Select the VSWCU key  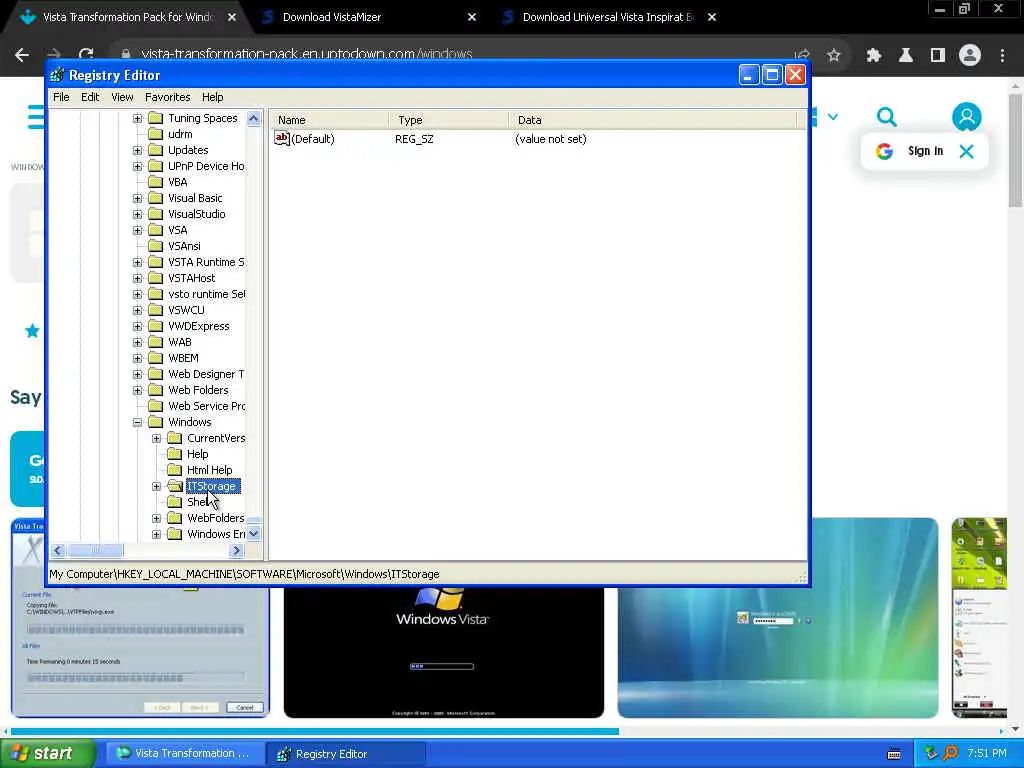186,310
